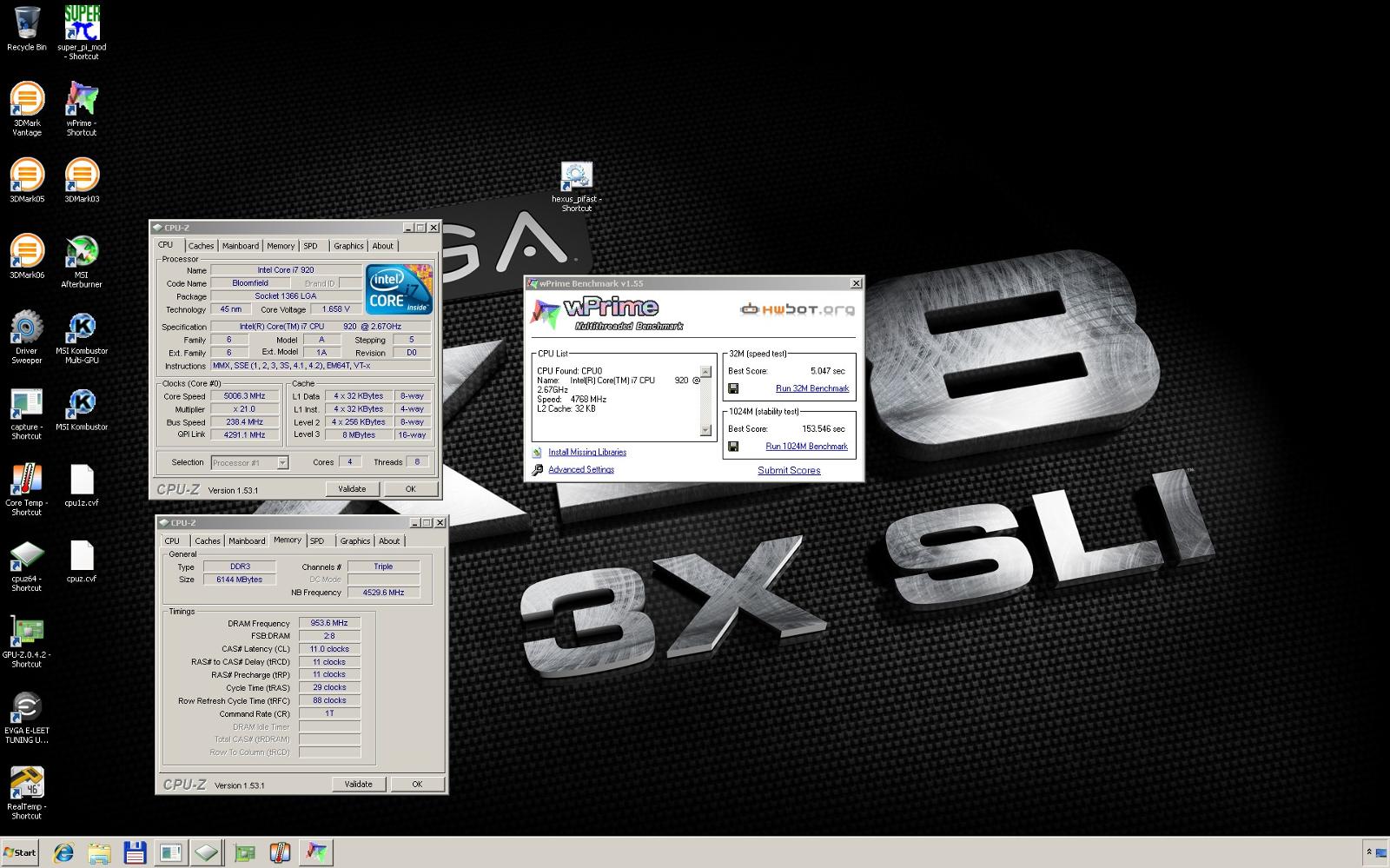1390x868 pixels.
Task: Click Submit Scores link
Action: click(x=789, y=470)
